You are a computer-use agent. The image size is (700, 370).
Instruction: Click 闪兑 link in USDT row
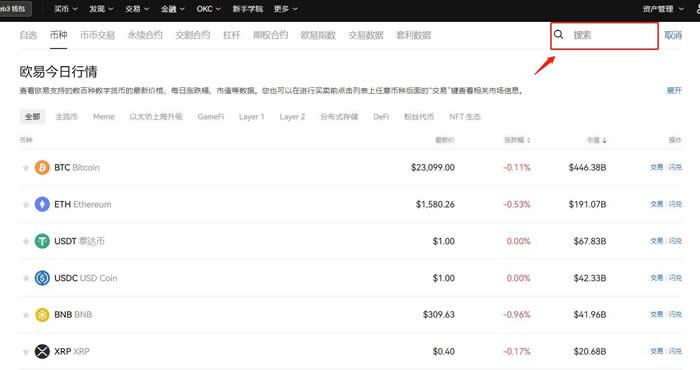tap(675, 241)
